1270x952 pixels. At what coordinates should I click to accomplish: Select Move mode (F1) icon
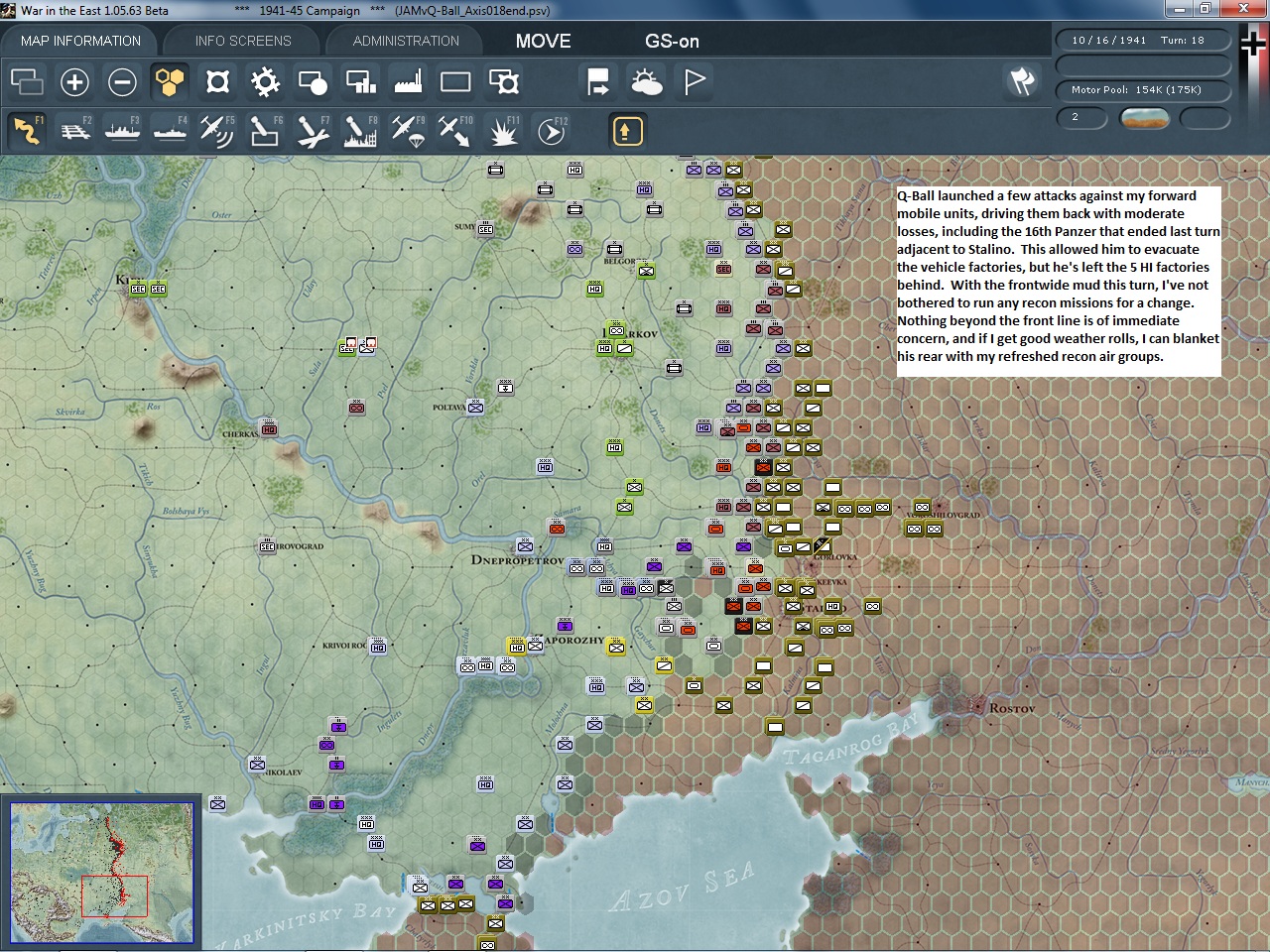[x=27, y=131]
